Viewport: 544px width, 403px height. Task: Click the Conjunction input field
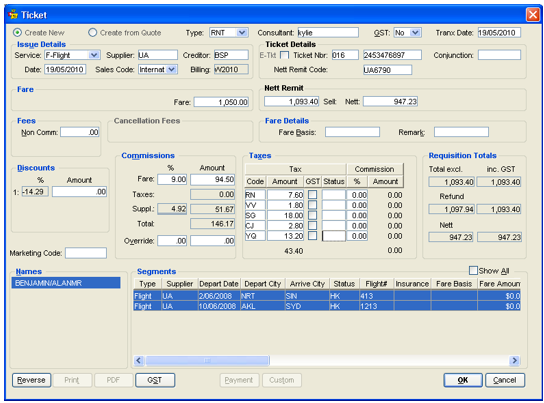499,55
